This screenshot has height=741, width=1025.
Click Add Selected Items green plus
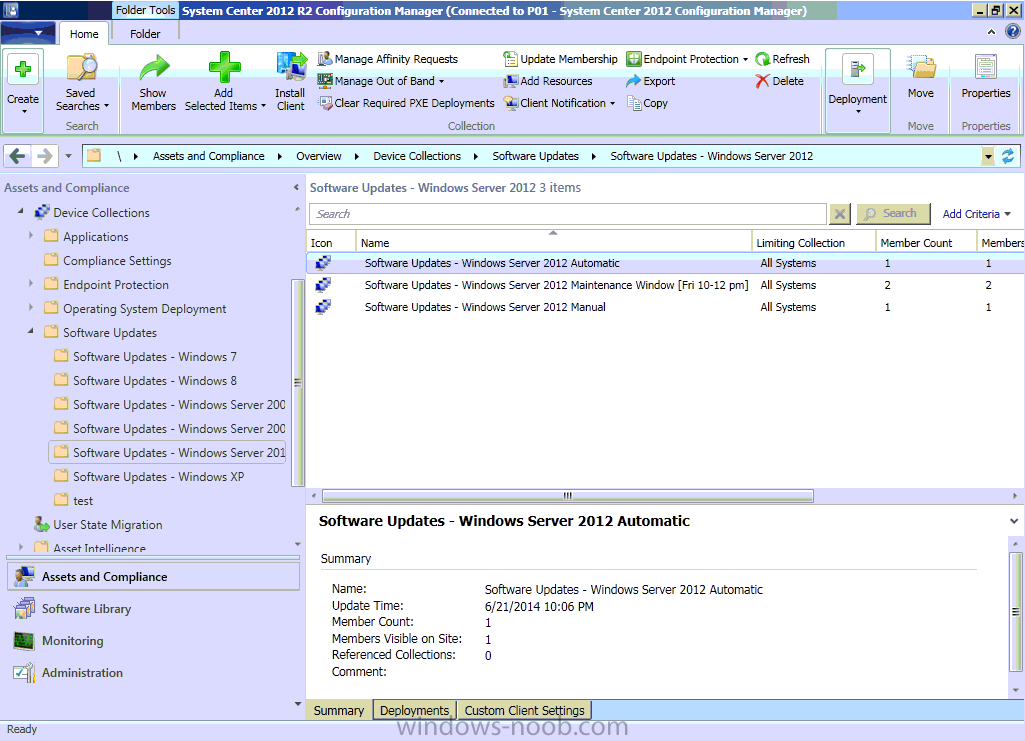point(224,67)
